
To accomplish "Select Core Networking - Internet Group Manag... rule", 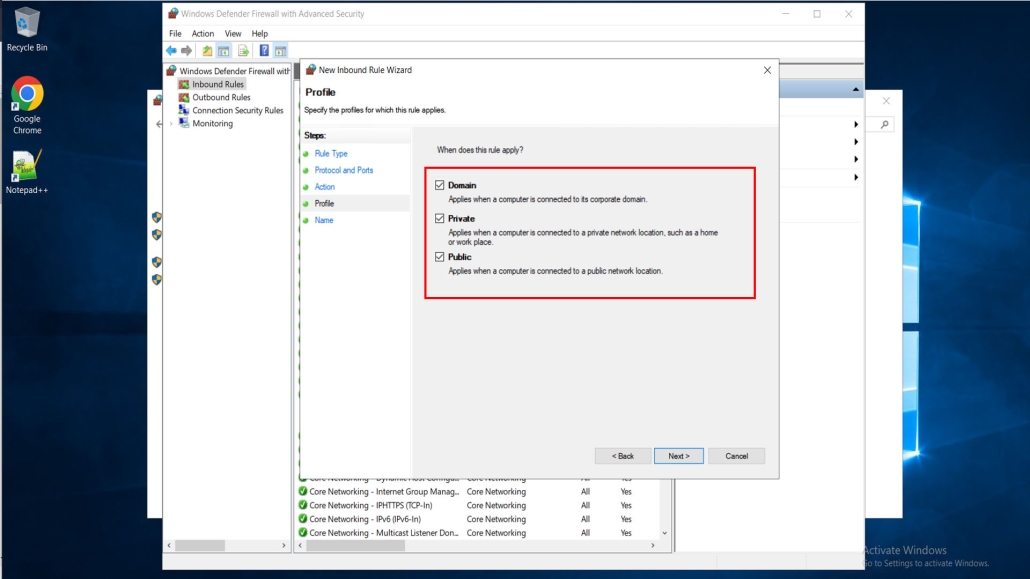I will [384, 492].
